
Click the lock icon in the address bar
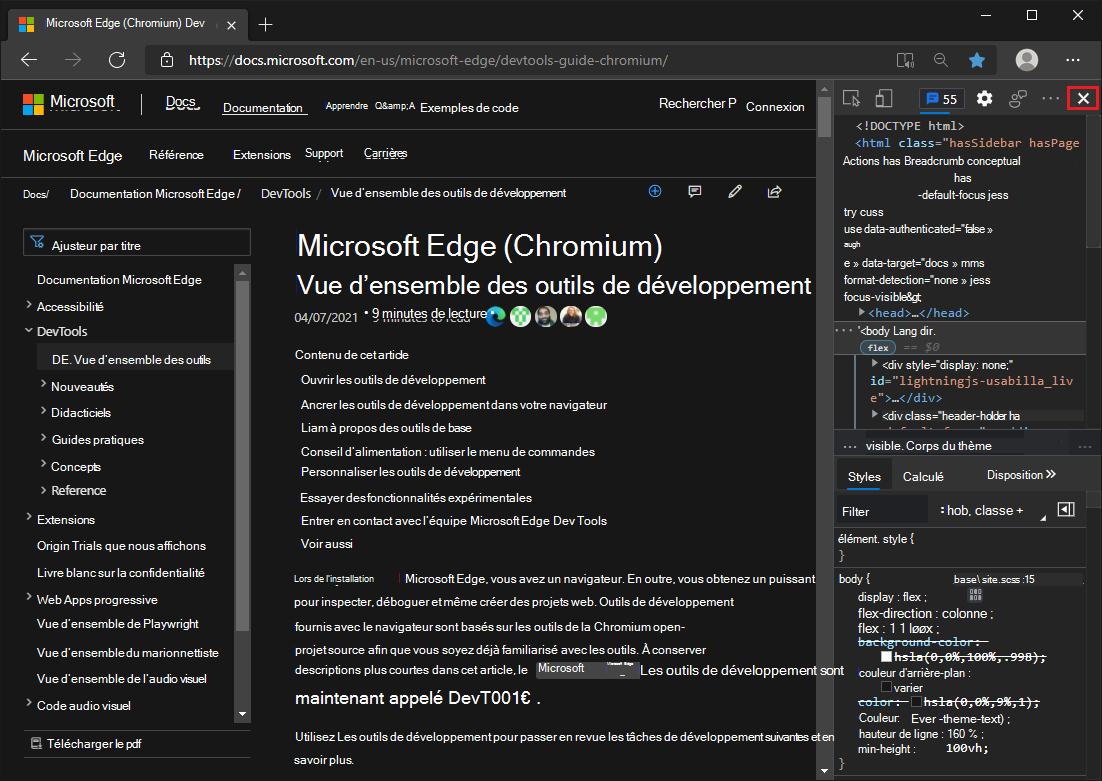pos(167,60)
